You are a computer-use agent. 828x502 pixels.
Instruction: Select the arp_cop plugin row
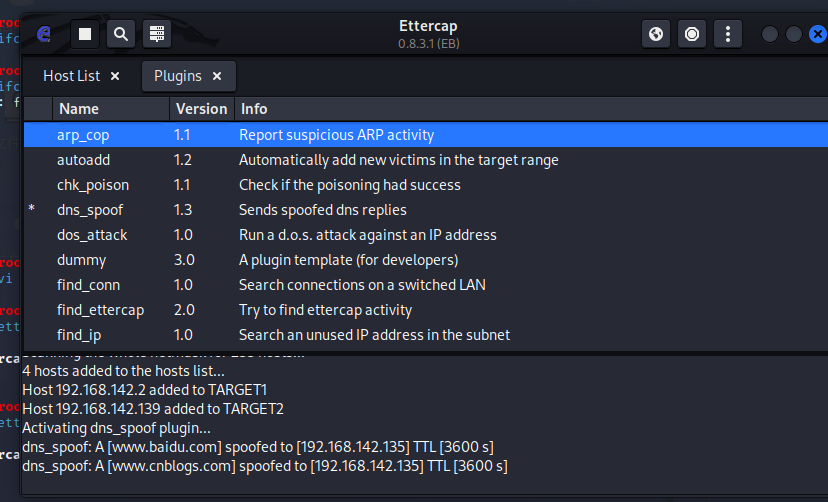(82, 135)
